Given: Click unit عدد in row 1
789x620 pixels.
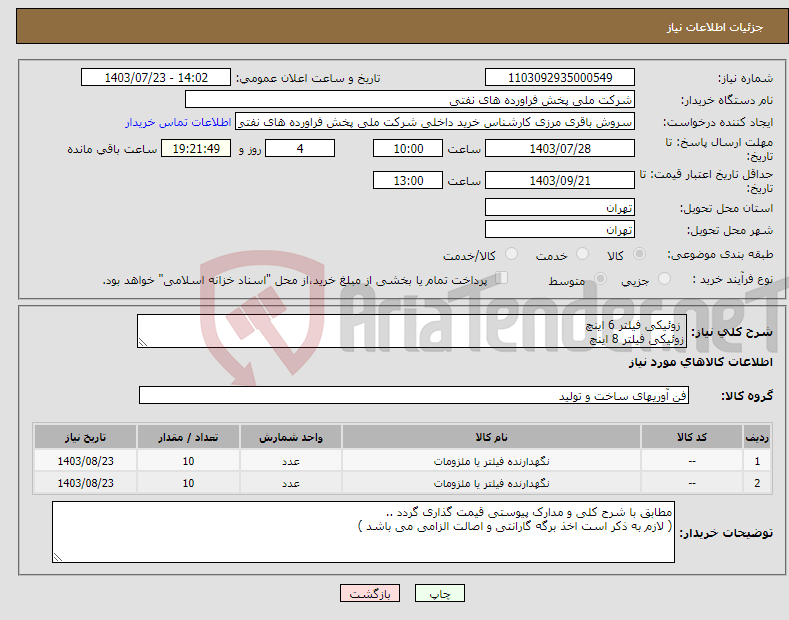Looking at the screenshot, I should [x=291, y=461].
